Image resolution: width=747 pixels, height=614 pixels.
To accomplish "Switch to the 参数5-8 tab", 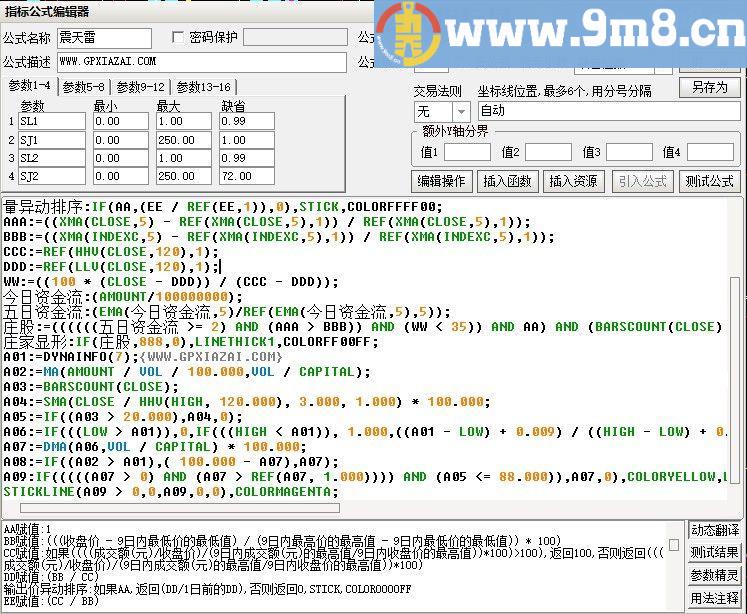I will [83, 87].
